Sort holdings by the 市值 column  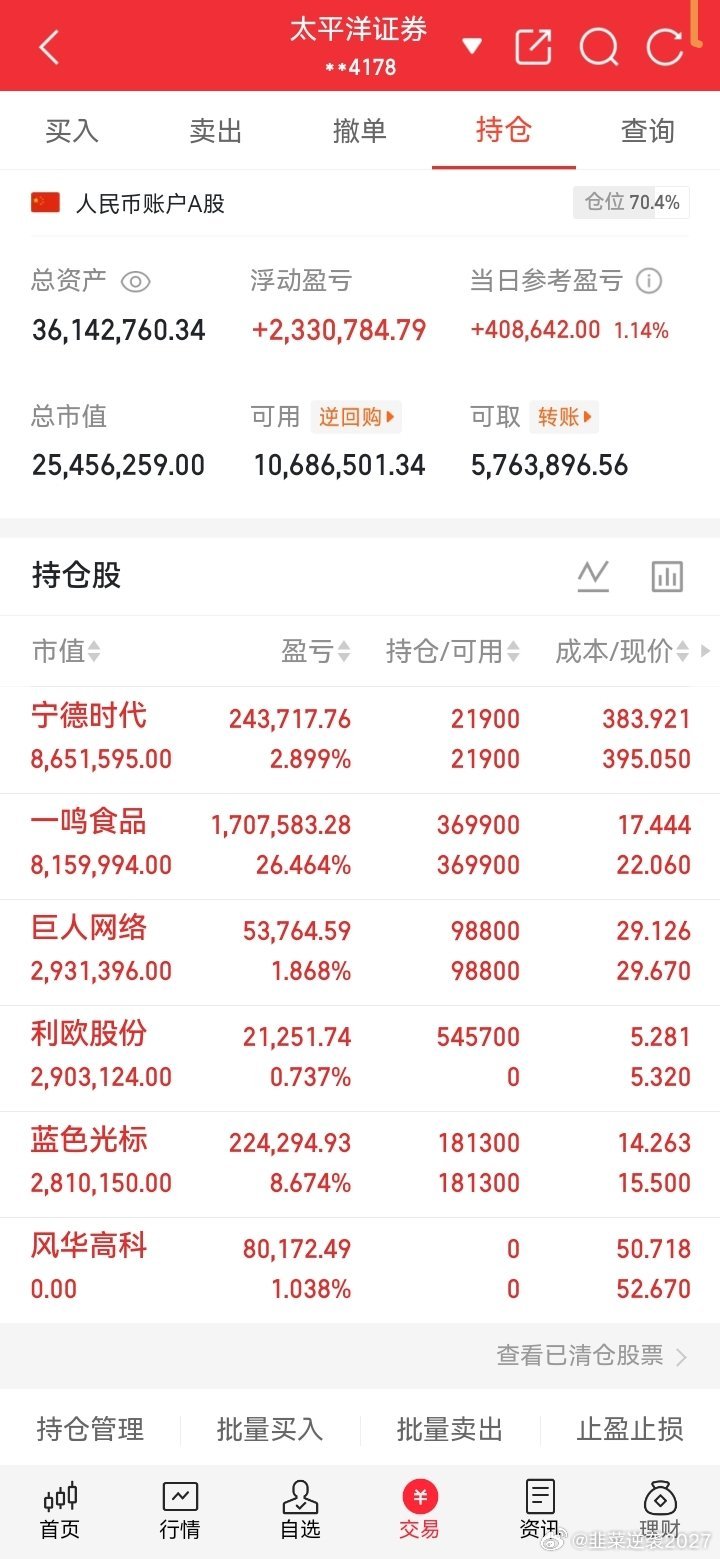pos(66,652)
